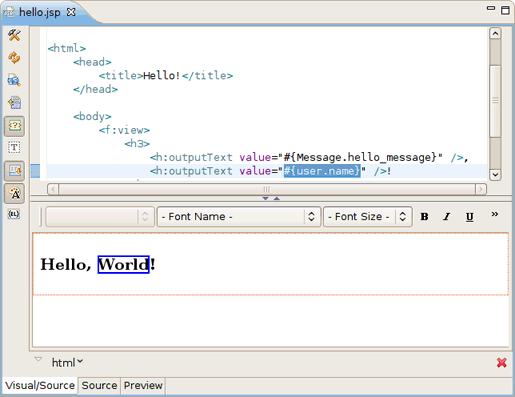
Task: Toggle the show bundle messages icon
Action: click(14, 171)
